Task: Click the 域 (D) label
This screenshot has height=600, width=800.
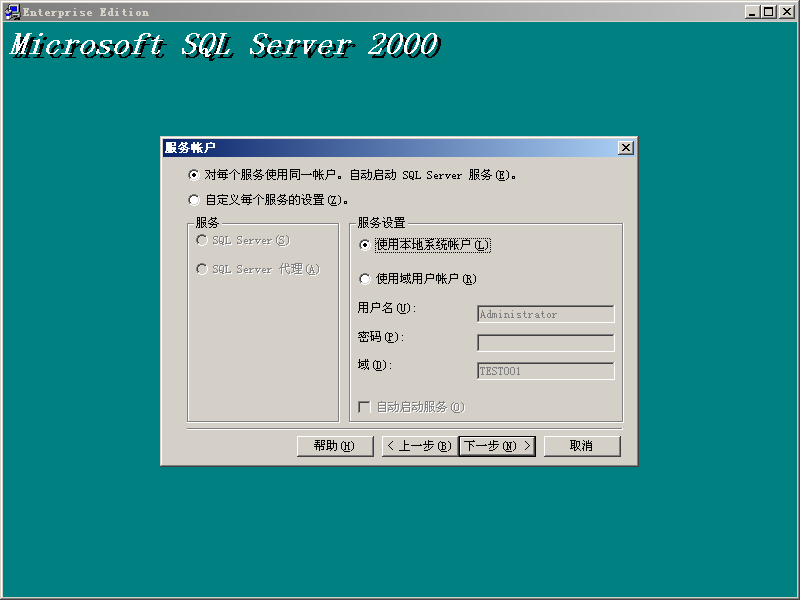Action: [x=374, y=365]
